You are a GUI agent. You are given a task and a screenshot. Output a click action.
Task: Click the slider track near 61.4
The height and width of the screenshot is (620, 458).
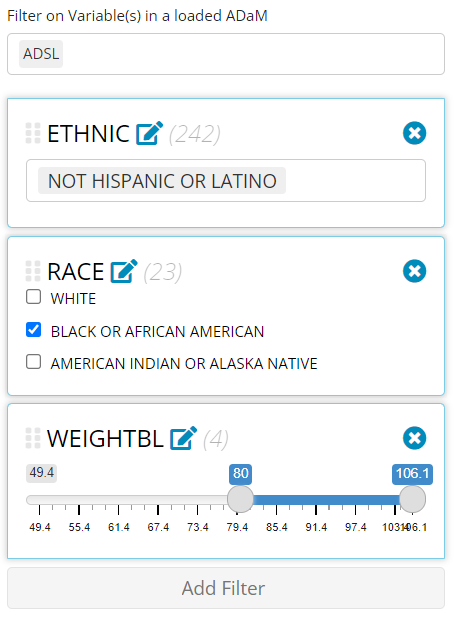pos(119,500)
